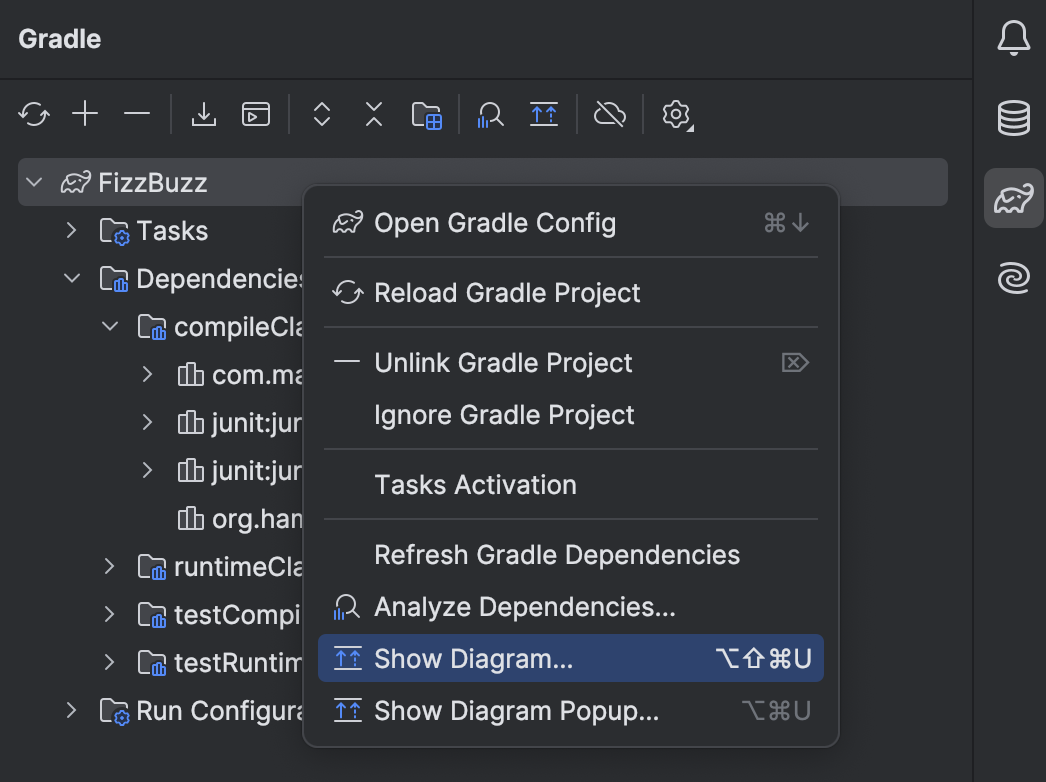This screenshot has width=1046, height=782.
Task: Choose Tasks Activation in the context menu
Action: [x=475, y=484]
